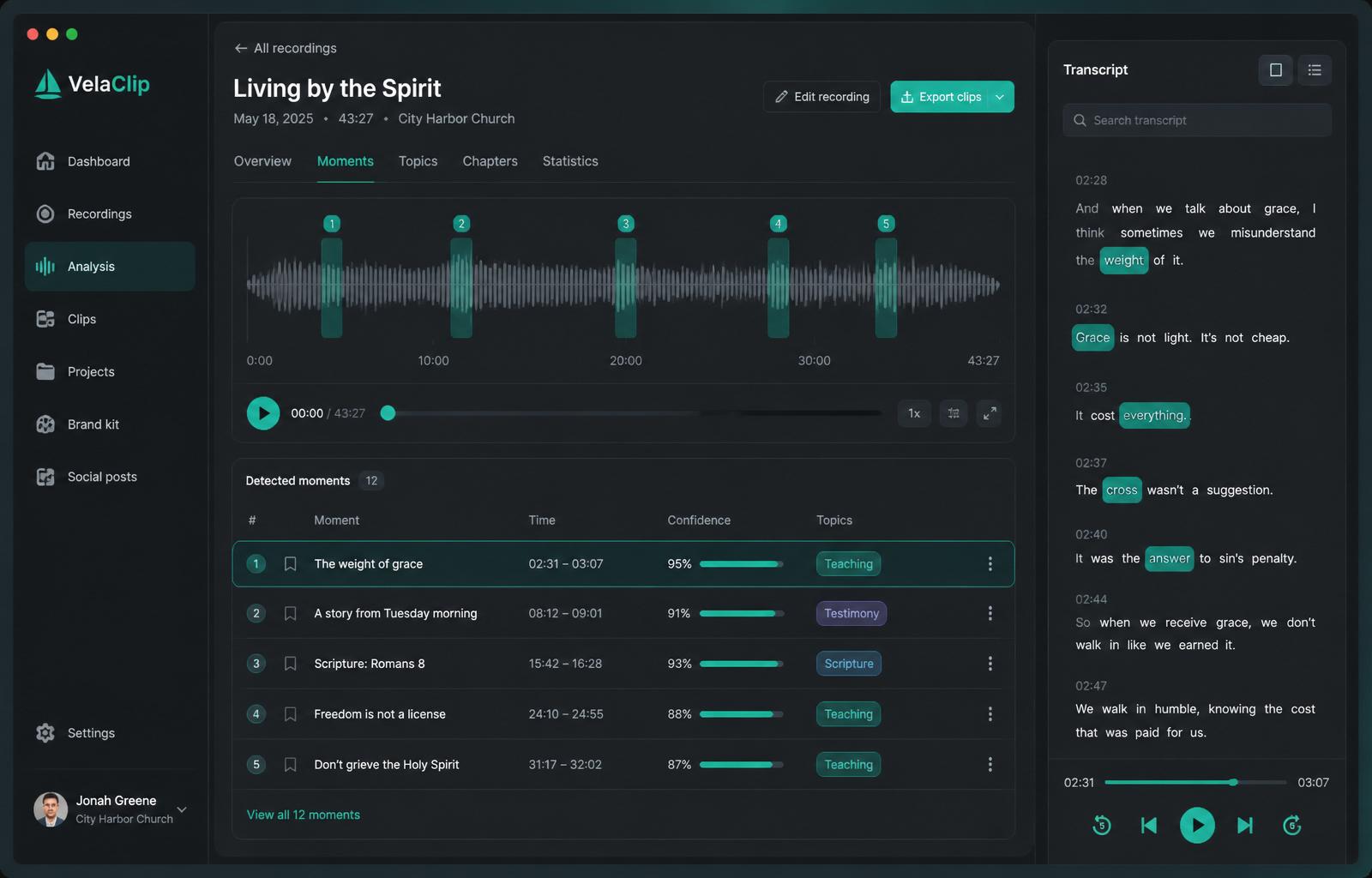Expand the waveform player to fullscreen
The height and width of the screenshot is (878, 1372).
coord(990,413)
